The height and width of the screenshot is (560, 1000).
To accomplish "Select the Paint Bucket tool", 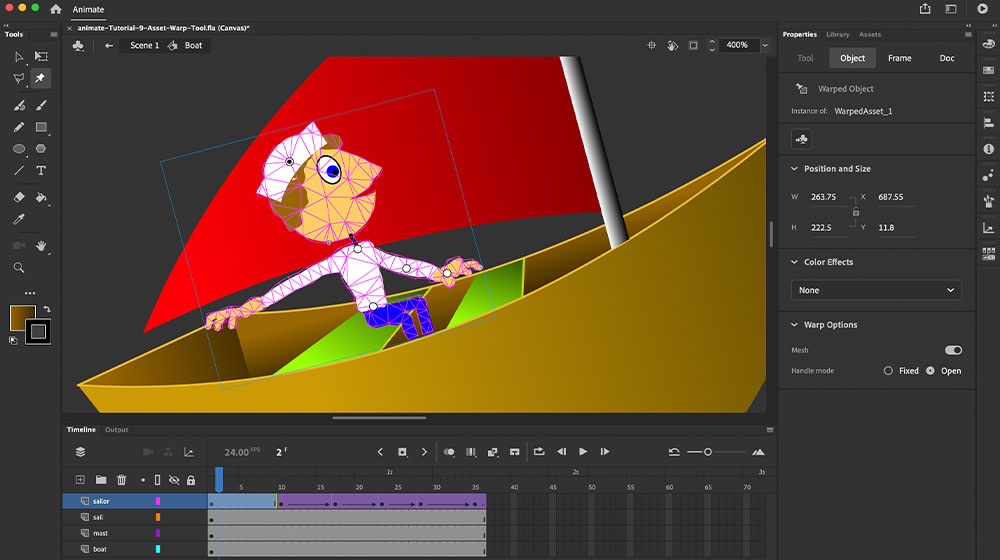I will pos(41,198).
